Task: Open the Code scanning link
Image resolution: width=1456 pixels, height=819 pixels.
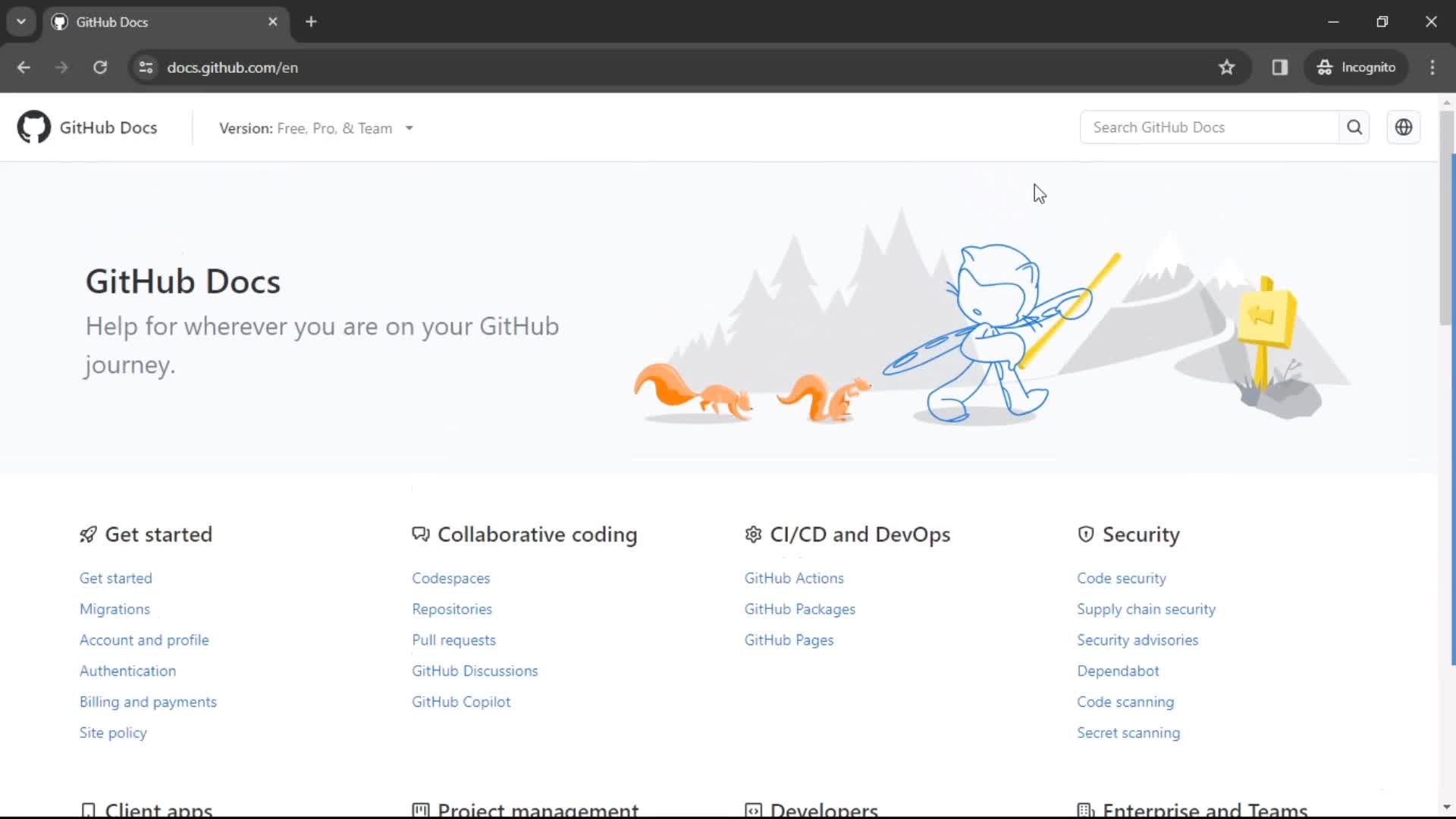Action: [x=1125, y=702]
